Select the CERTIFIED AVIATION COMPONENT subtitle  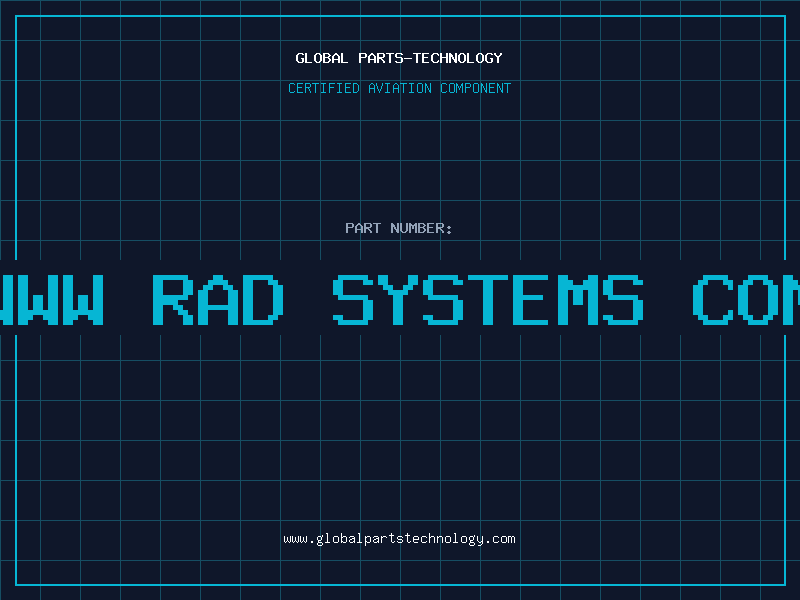(x=399, y=88)
